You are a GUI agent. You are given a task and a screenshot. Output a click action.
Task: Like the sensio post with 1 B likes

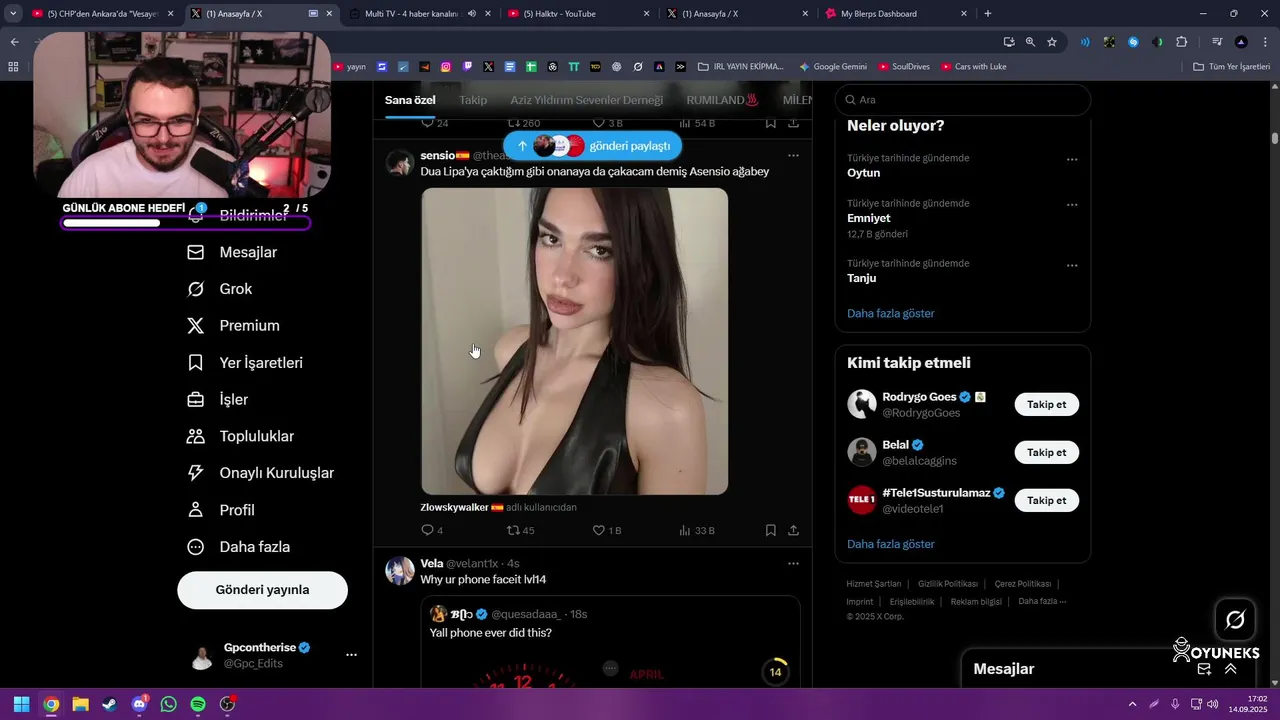[607, 530]
